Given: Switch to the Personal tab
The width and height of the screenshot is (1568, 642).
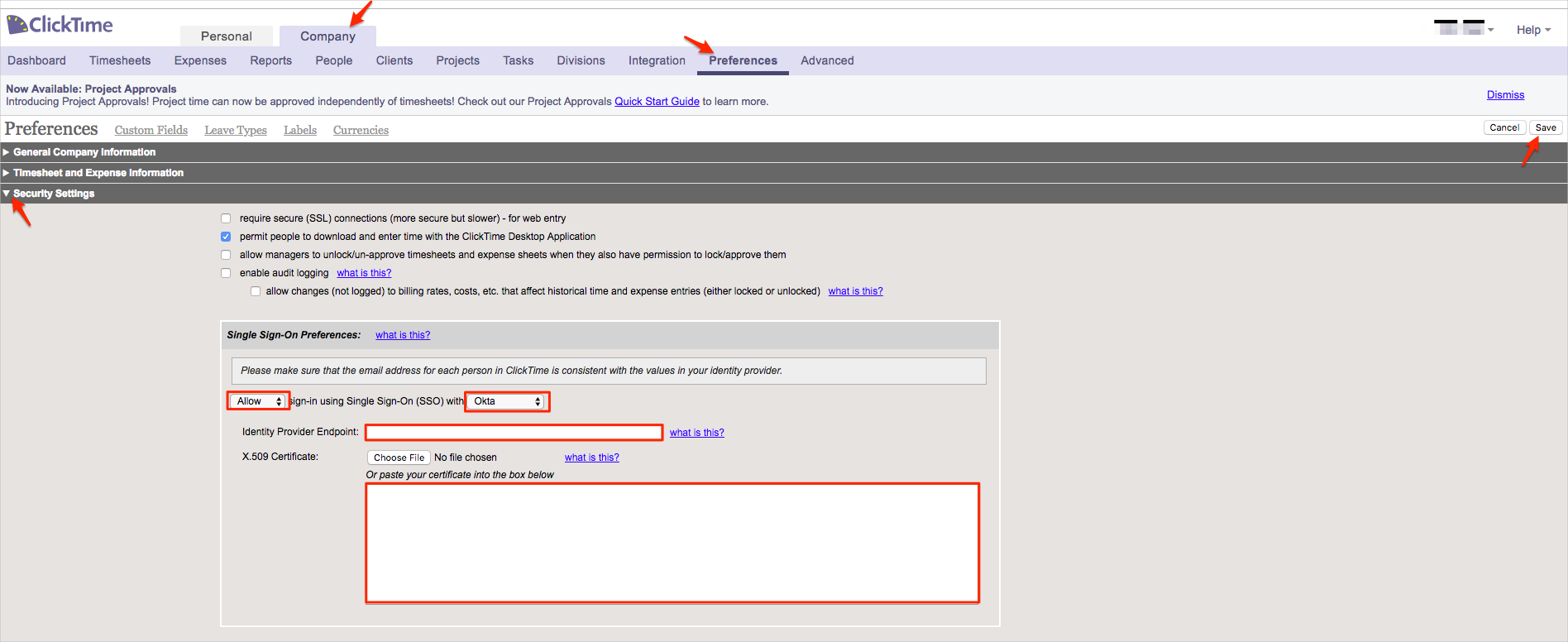Looking at the screenshot, I should click(x=226, y=36).
